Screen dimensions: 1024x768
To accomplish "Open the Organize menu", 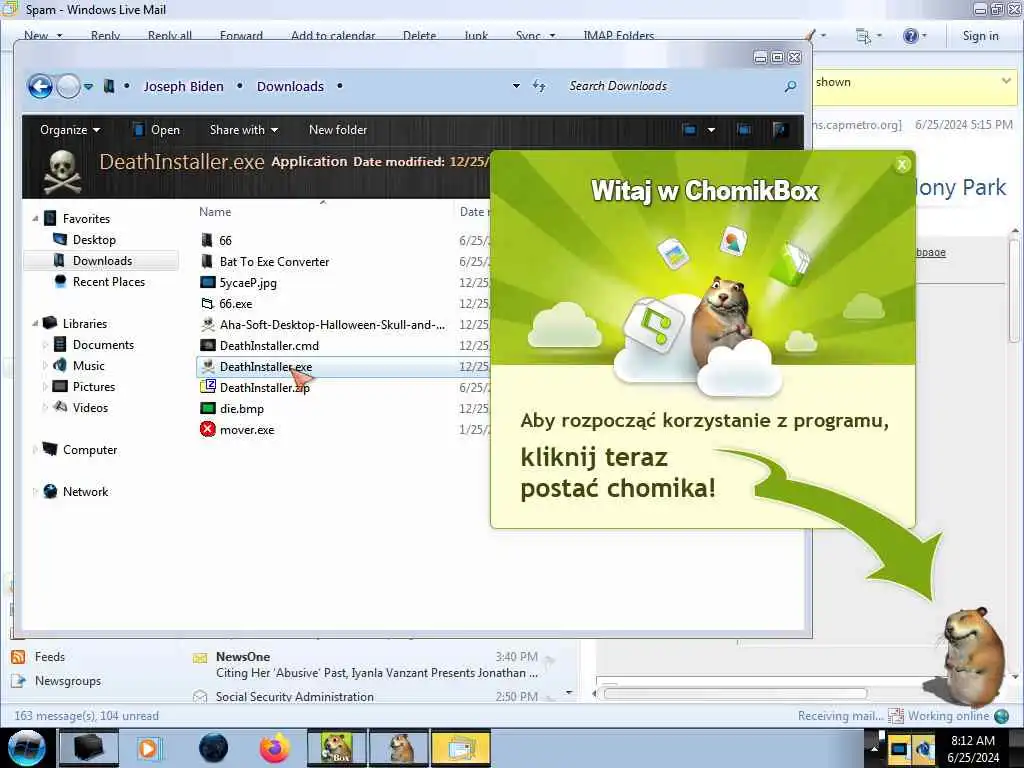I will pyautogui.click(x=70, y=130).
